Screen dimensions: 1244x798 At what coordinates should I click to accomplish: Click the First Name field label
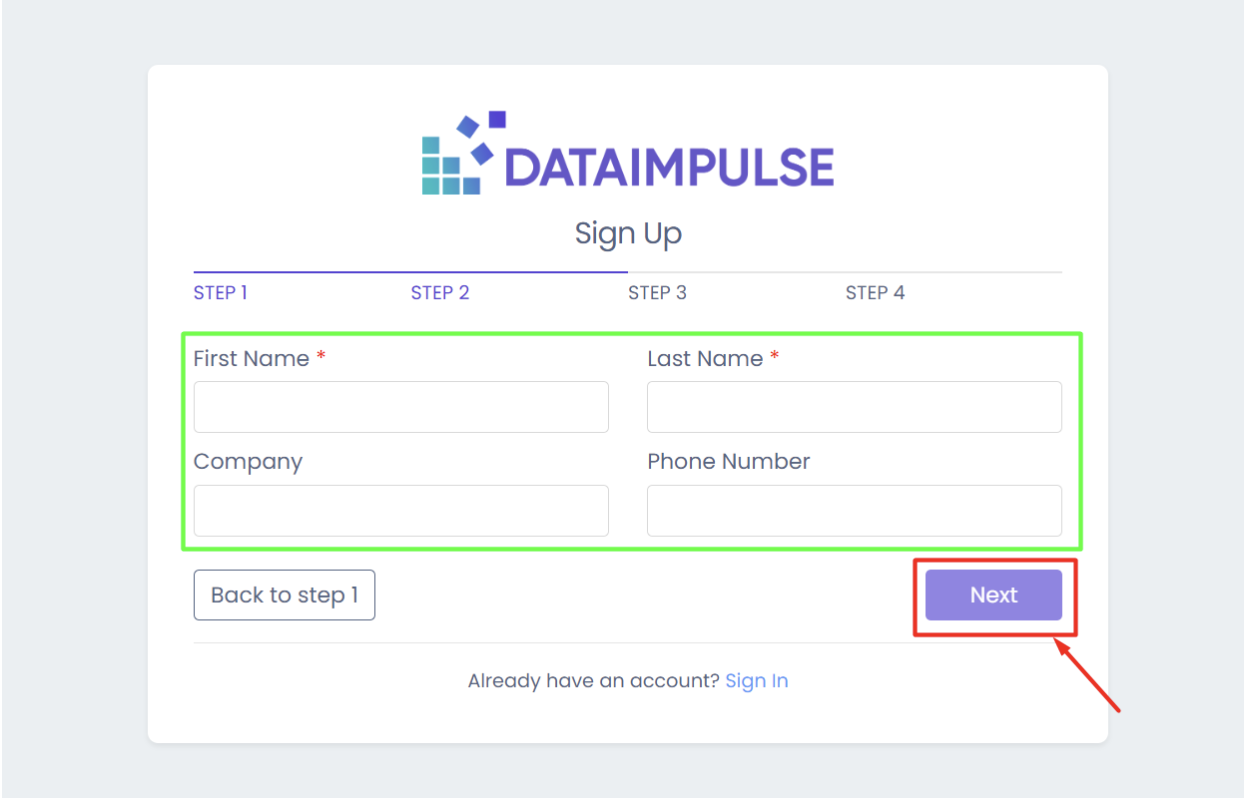point(251,359)
